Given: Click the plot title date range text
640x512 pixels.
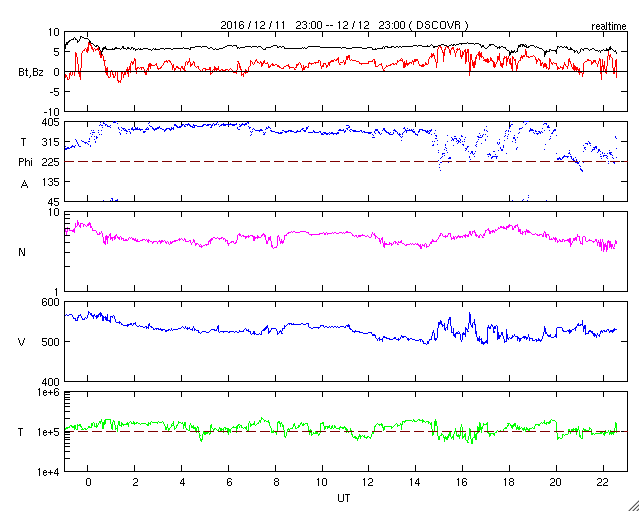Looking at the screenshot, I should (x=344, y=25).
